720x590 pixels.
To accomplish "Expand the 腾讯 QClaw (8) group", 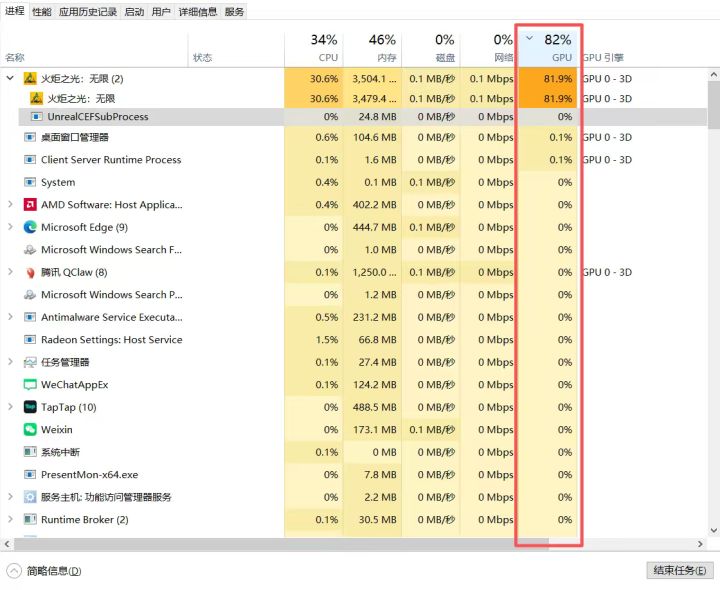I will (10, 272).
